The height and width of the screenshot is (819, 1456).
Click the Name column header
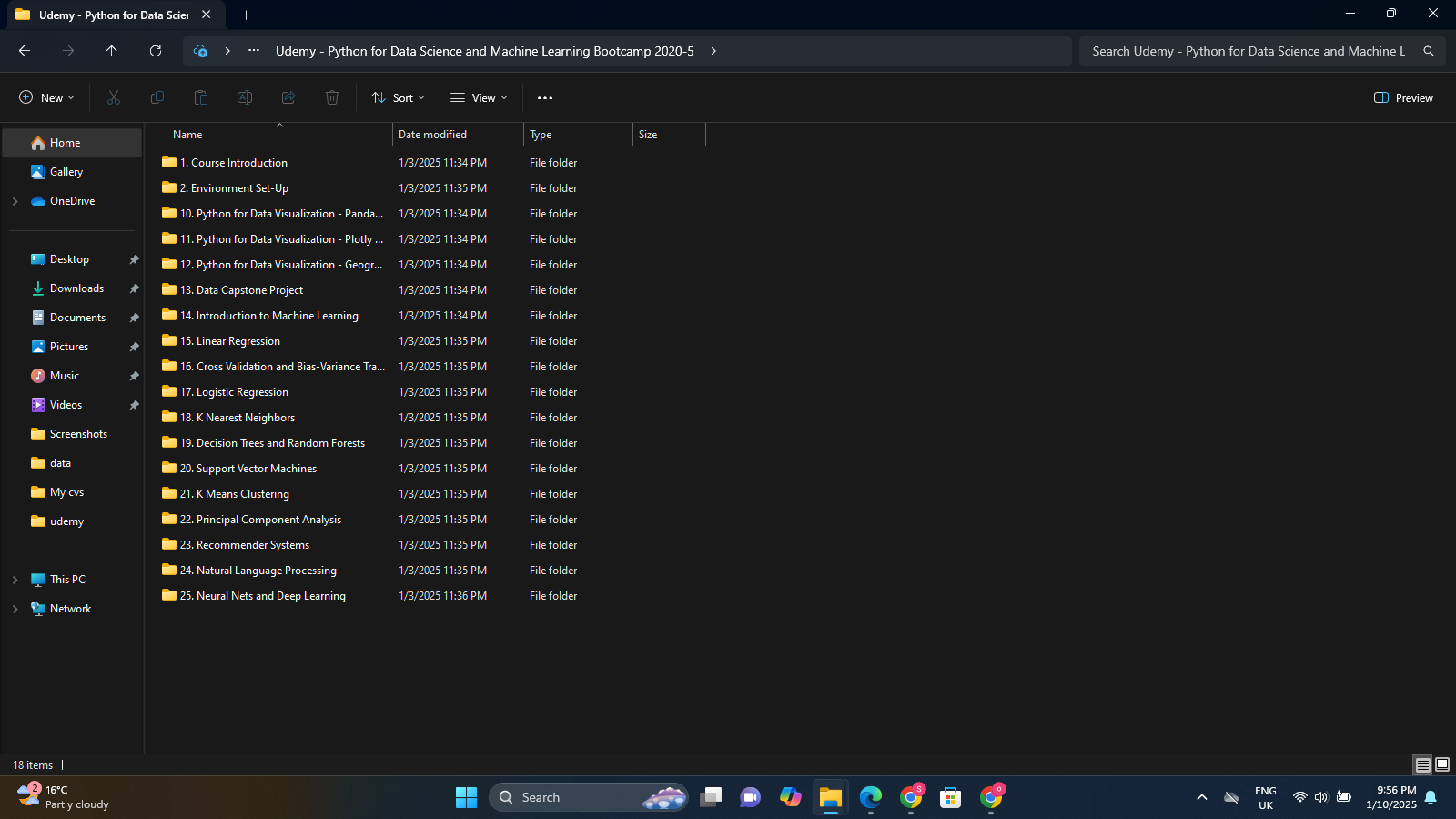188,135
